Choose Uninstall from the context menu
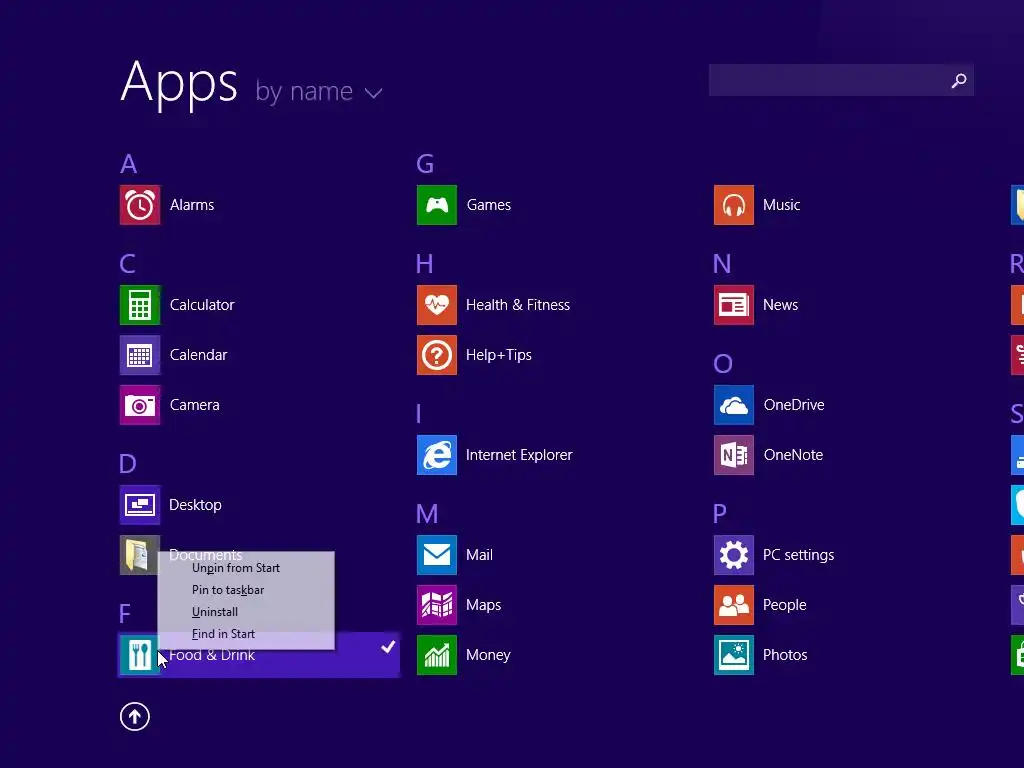 tap(215, 612)
